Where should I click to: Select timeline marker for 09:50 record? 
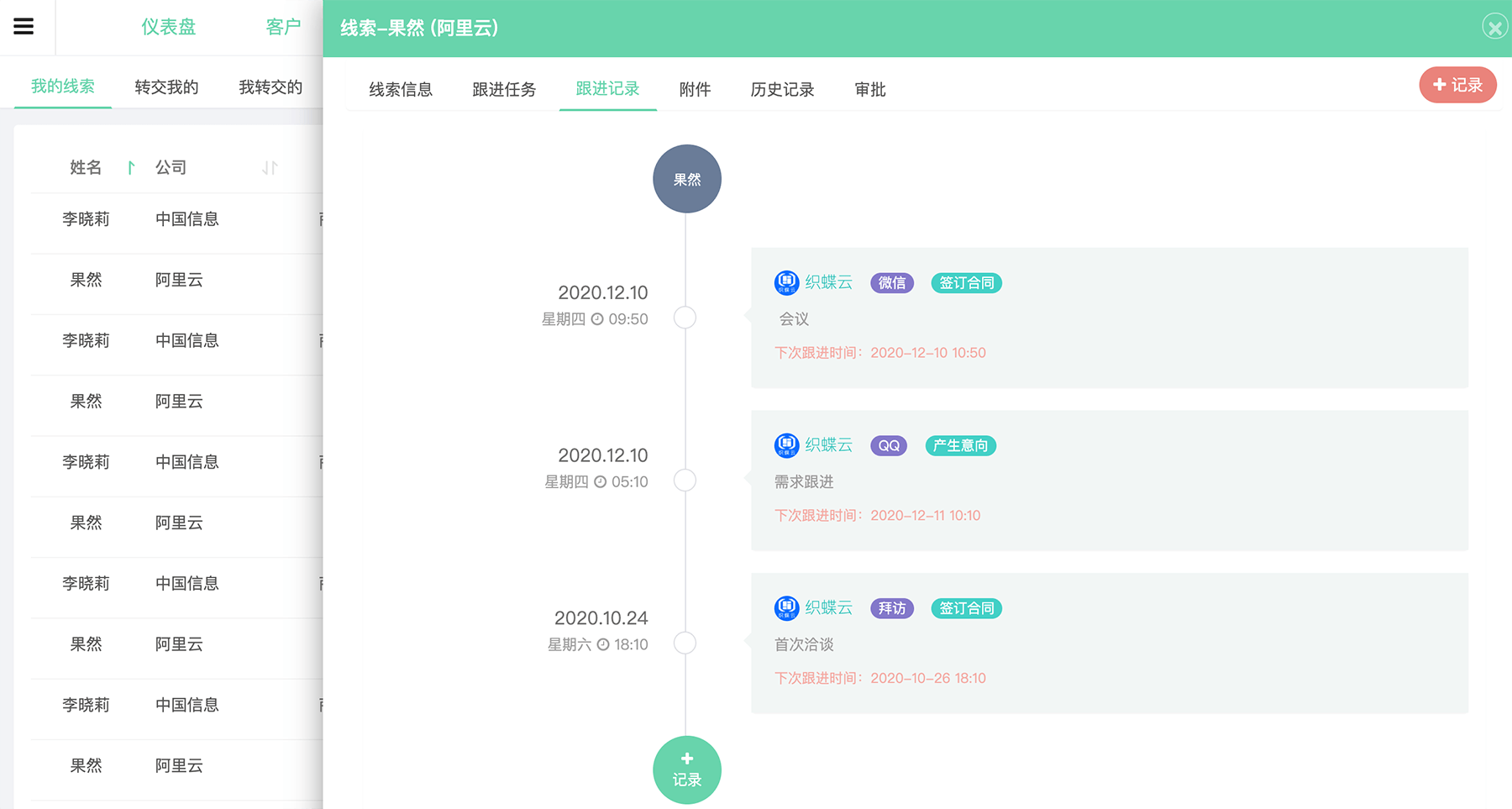[x=685, y=318]
